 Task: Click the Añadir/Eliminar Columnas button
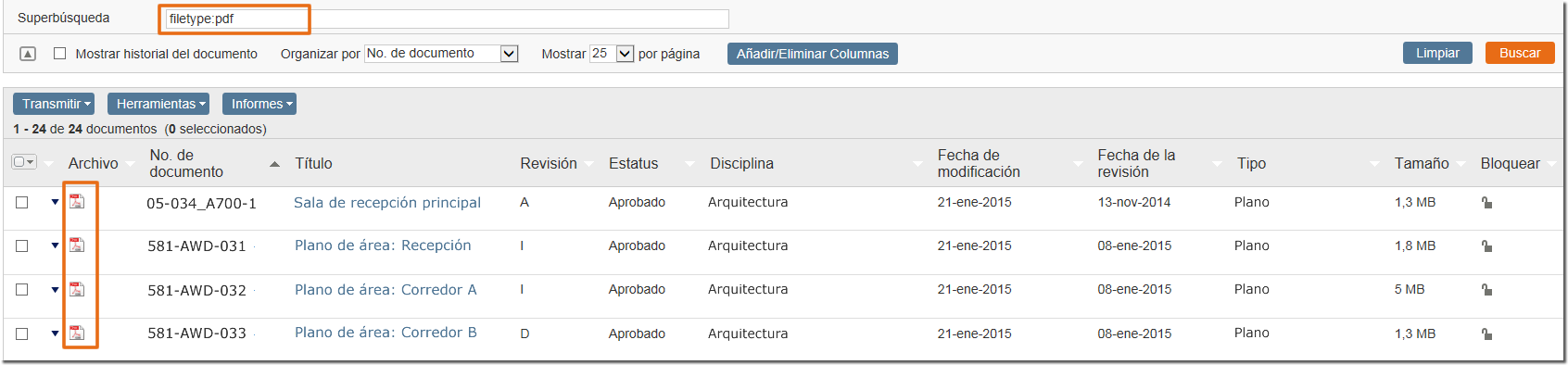[813, 54]
